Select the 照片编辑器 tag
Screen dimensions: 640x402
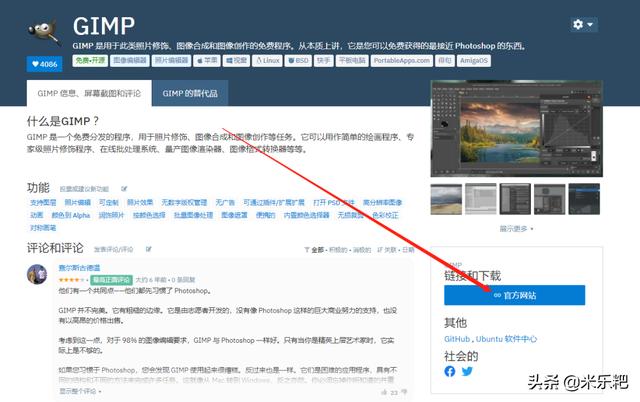pos(172,60)
